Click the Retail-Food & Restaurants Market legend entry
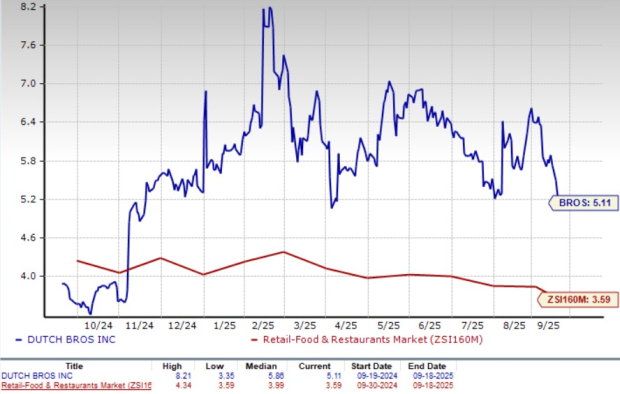 [x=367, y=339]
